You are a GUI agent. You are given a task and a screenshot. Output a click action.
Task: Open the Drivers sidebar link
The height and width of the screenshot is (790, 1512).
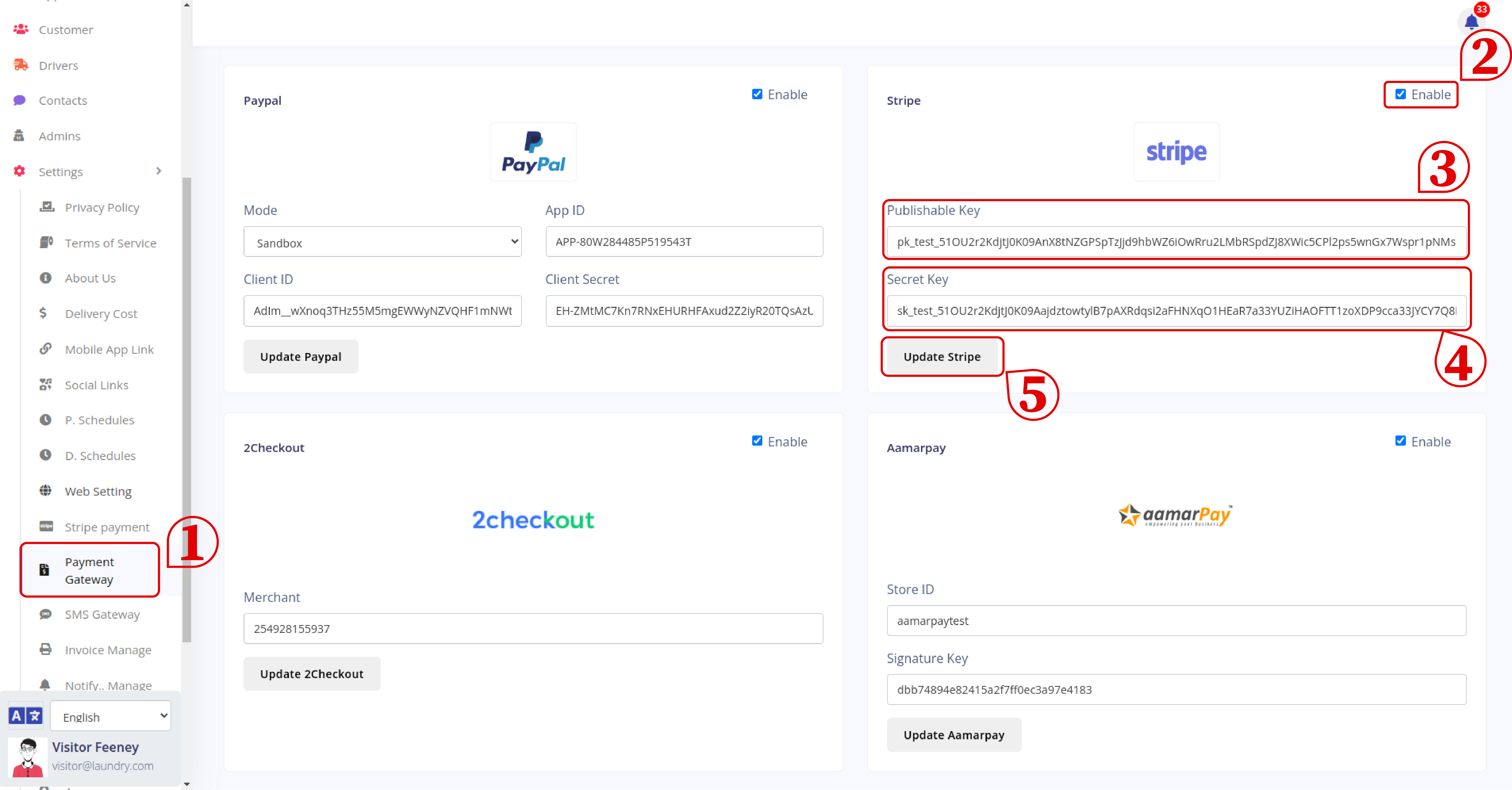click(x=58, y=66)
